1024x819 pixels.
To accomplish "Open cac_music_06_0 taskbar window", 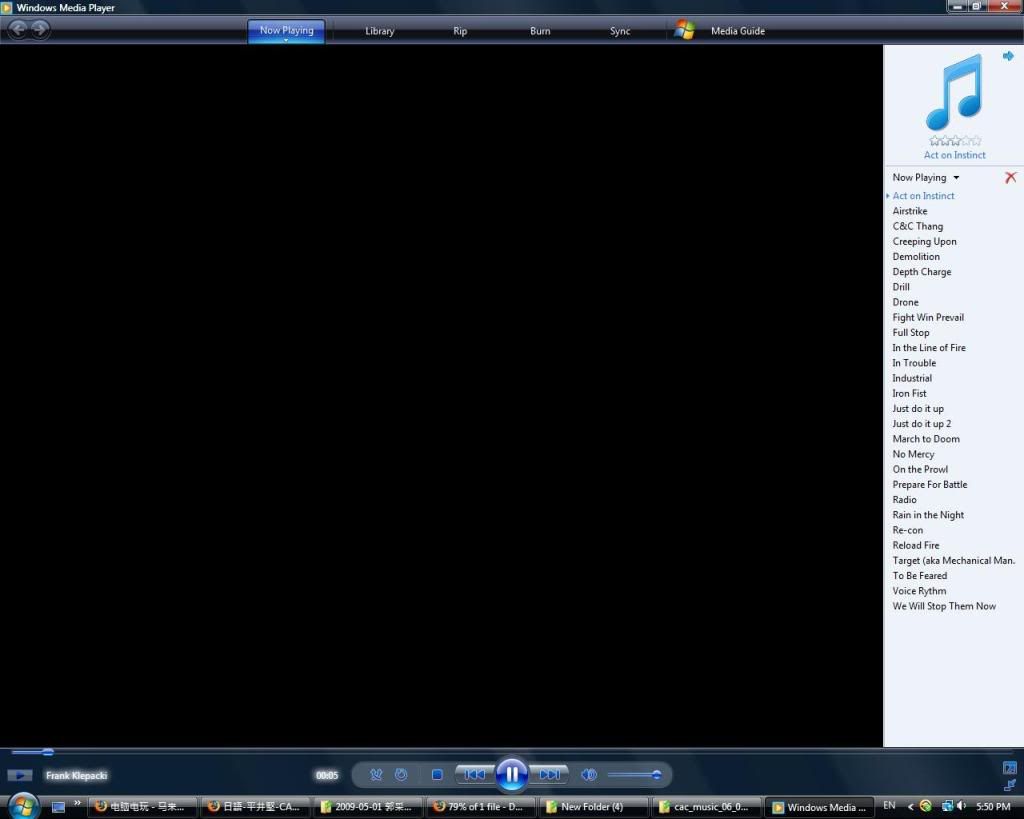I will tap(705, 807).
